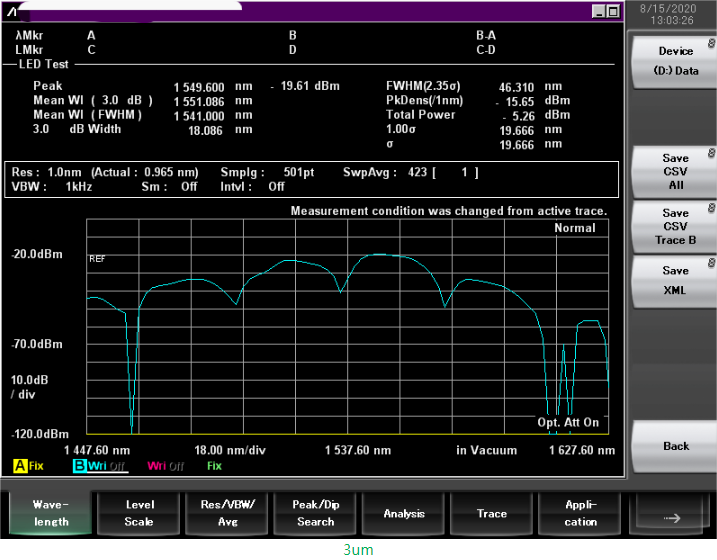Maximize the analyzer window

[613, 11]
